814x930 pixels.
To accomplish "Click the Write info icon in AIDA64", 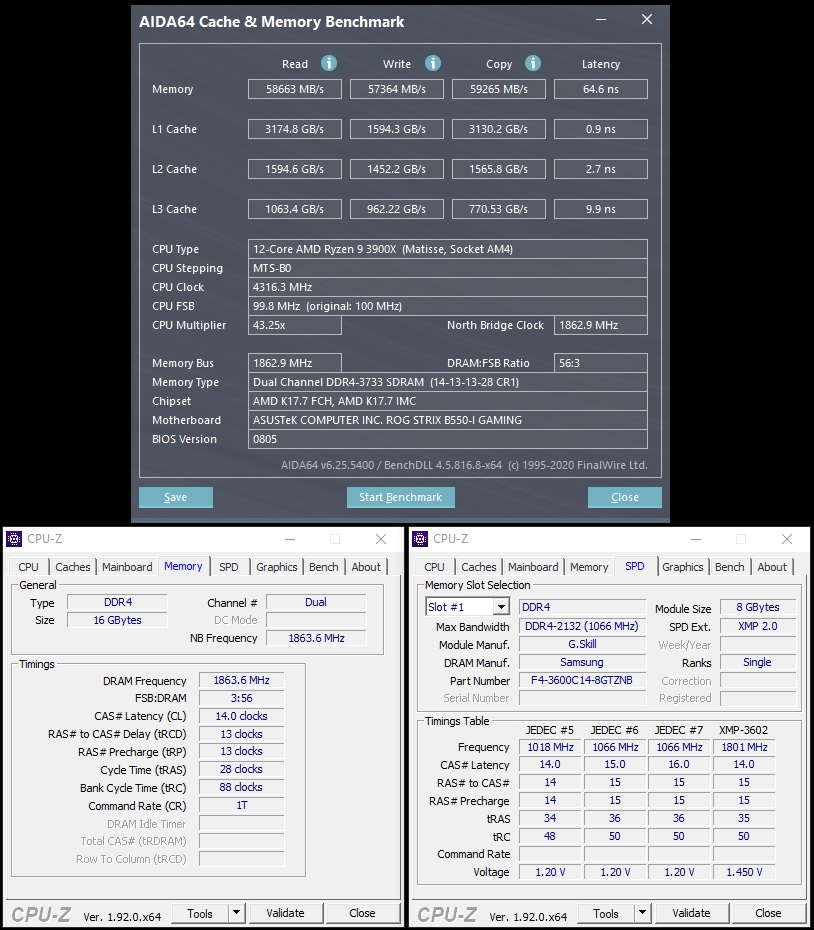I will (433, 63).
